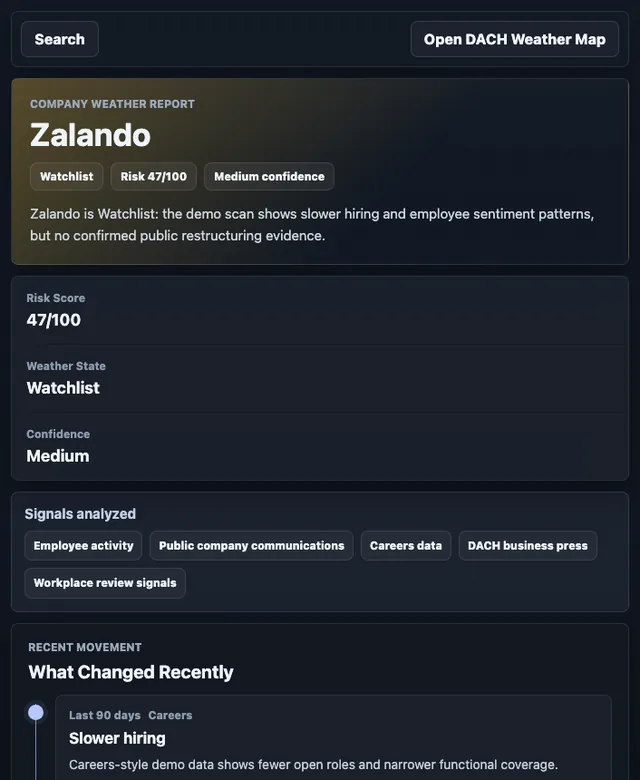The height and width of the screenshot is (780, 640).
Task: Open DACH Weather Map
Action: point(515,39)
